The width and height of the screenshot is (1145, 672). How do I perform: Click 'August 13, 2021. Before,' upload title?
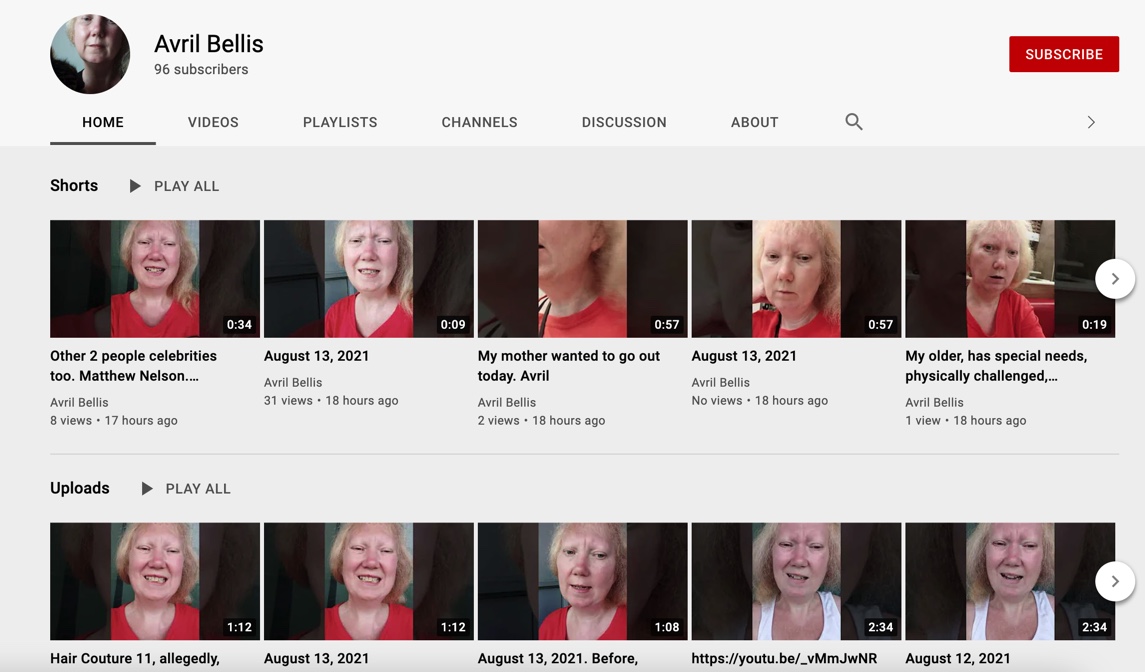[558, 659]
